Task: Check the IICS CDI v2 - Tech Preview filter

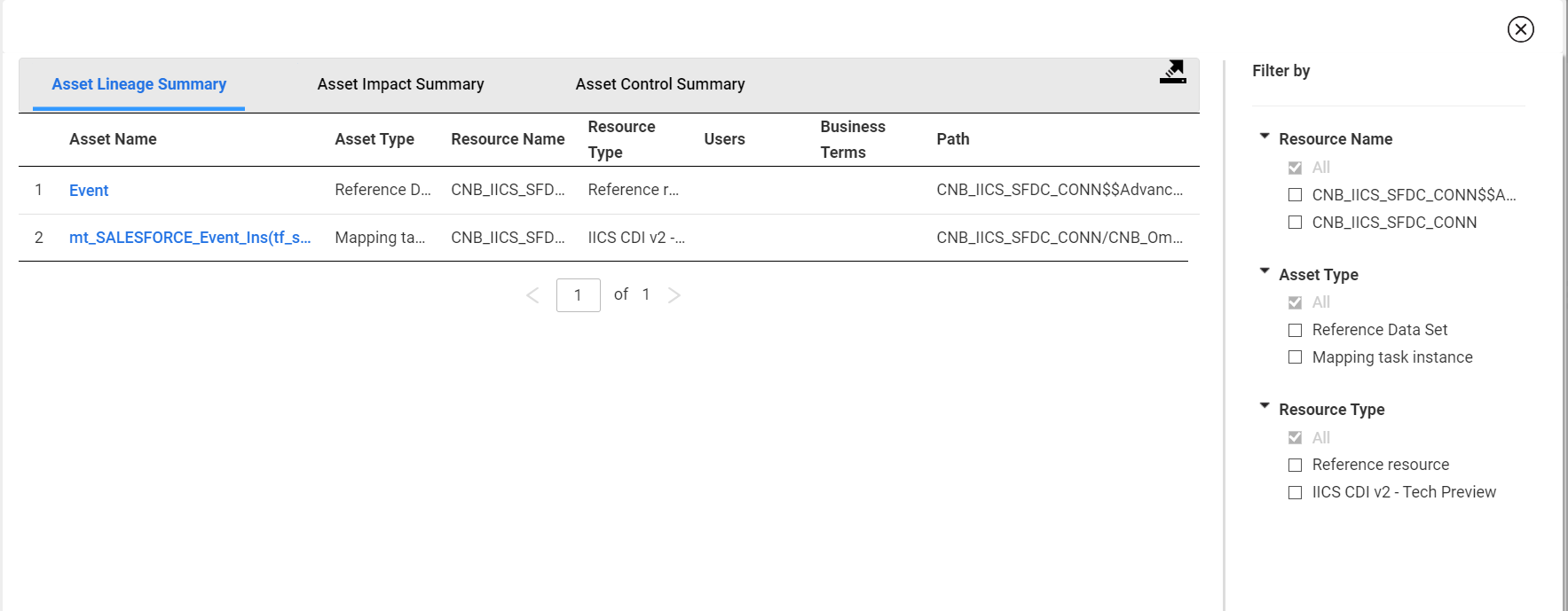Action: pos(1295,492)
